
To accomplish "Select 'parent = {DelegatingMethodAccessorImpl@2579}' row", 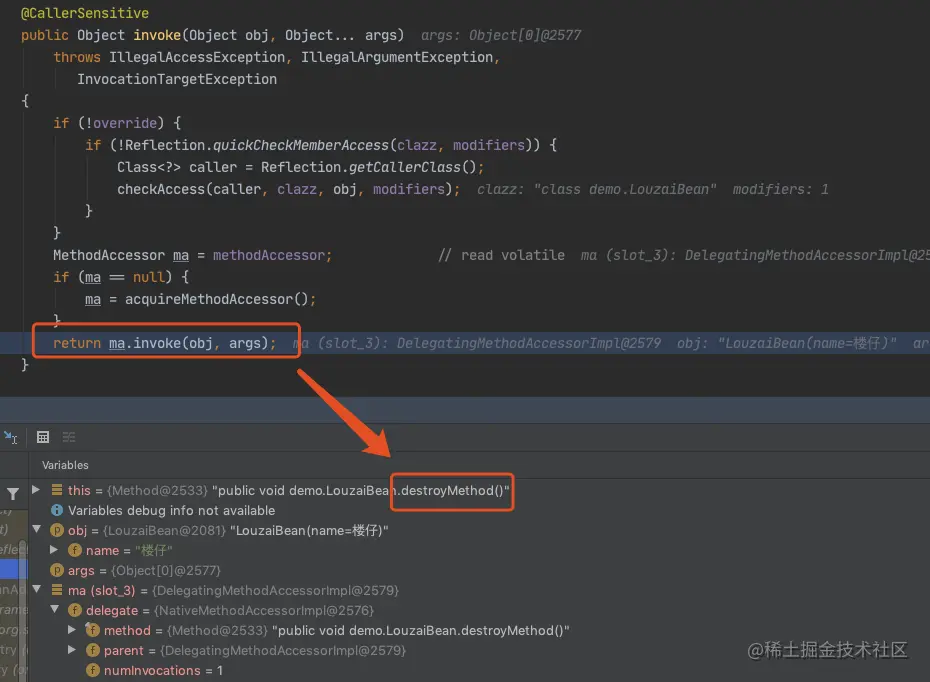I will [x=479, y=651].
